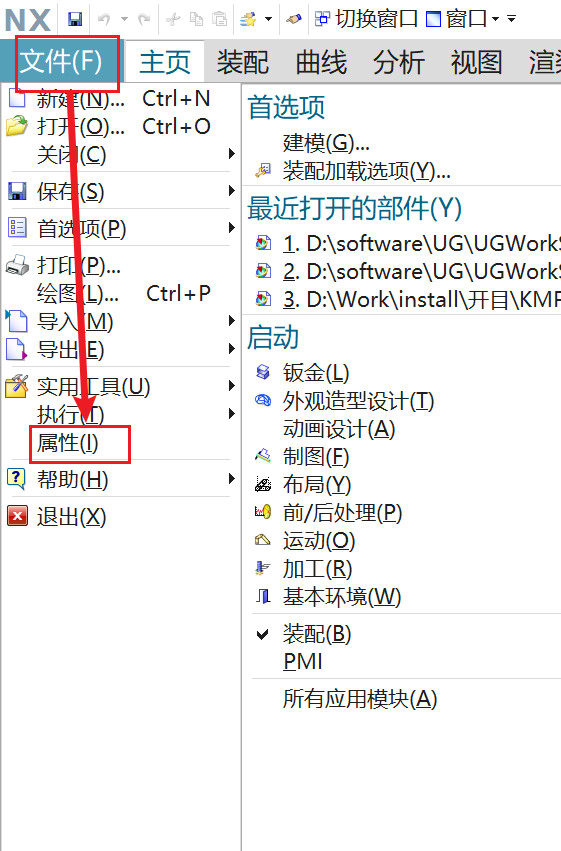The image size is (561, 851).
Task: Expand the 关闭(C) submenu arrow
Action: point(232,155)
